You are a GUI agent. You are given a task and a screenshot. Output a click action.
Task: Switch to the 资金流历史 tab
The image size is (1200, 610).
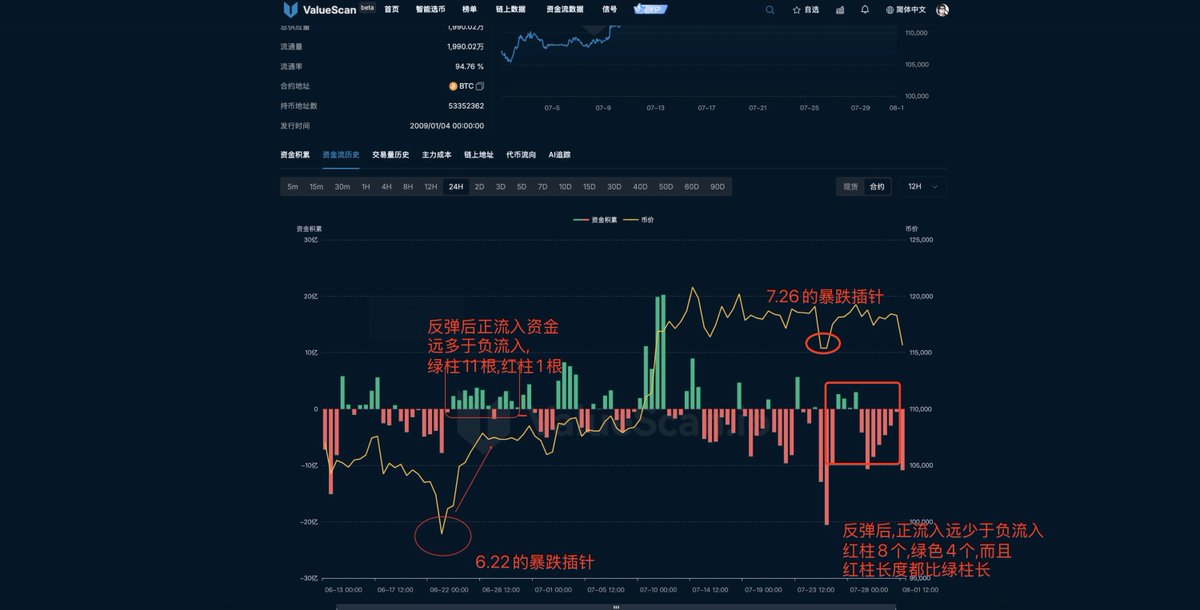pos(341,155)
